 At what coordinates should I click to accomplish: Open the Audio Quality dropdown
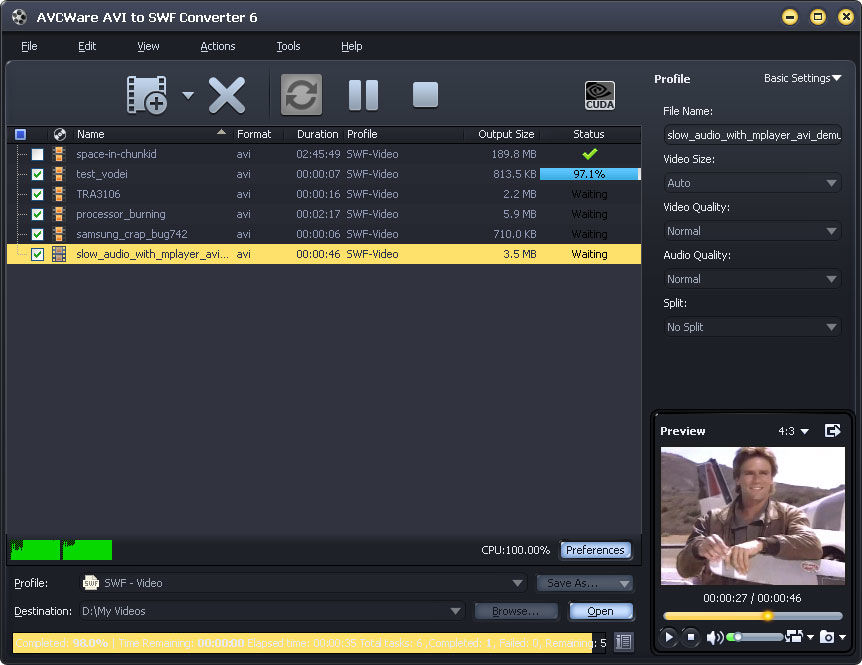click(x=752, y=279)
